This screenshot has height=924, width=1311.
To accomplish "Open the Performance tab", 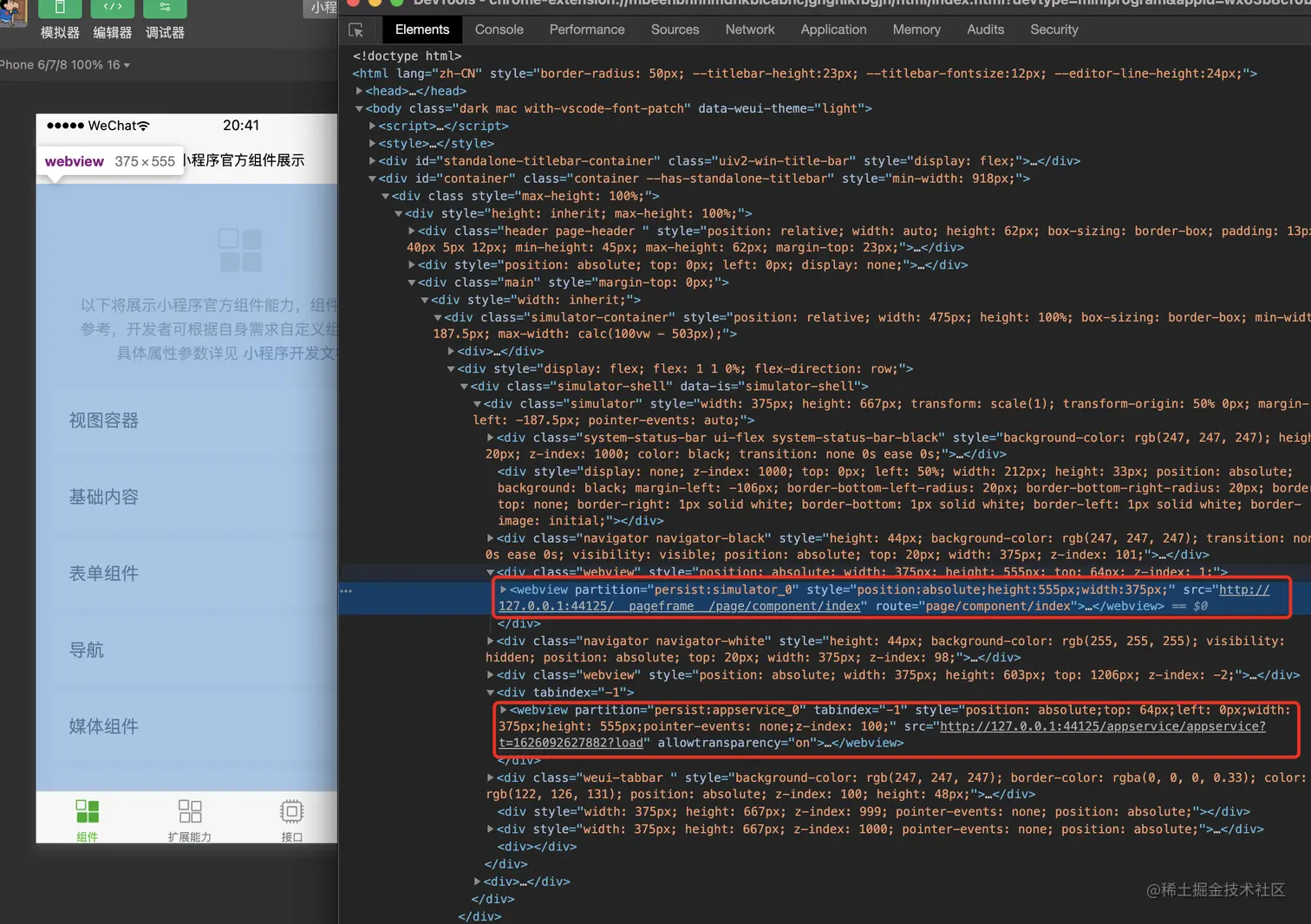I will tap(587, 29).
